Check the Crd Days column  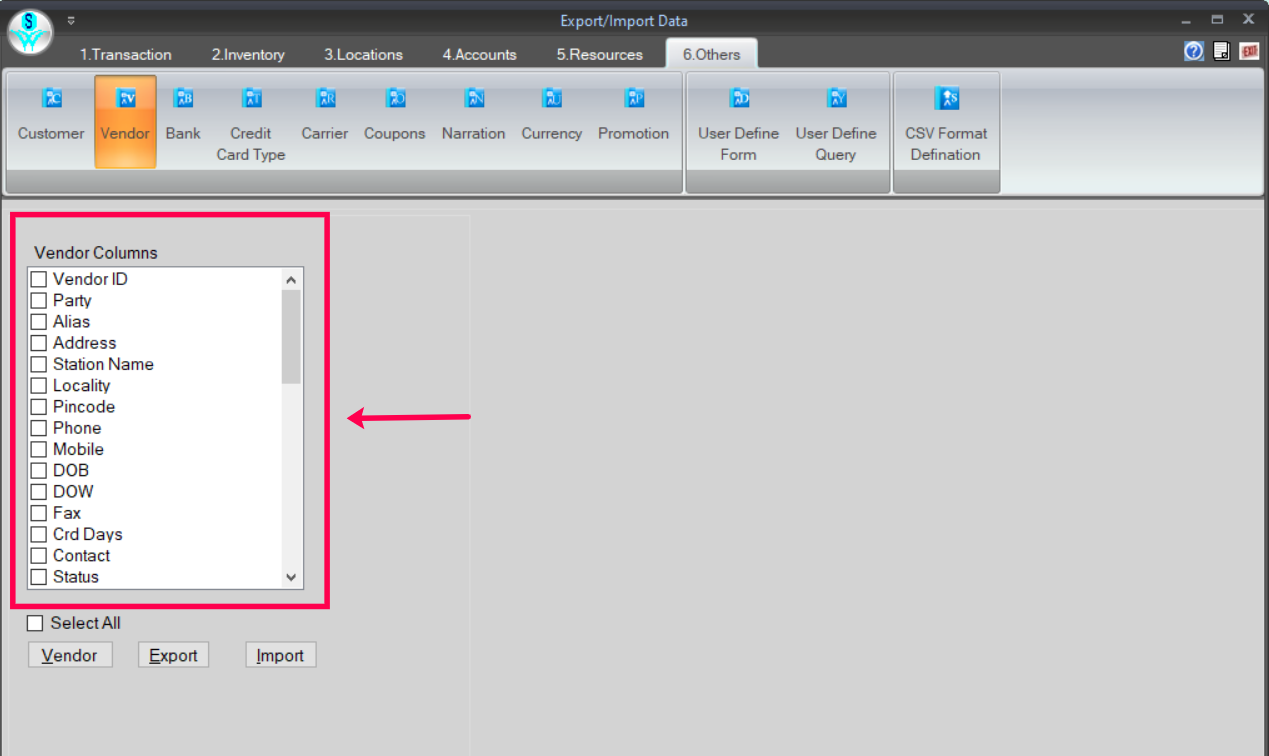[39, 534]
